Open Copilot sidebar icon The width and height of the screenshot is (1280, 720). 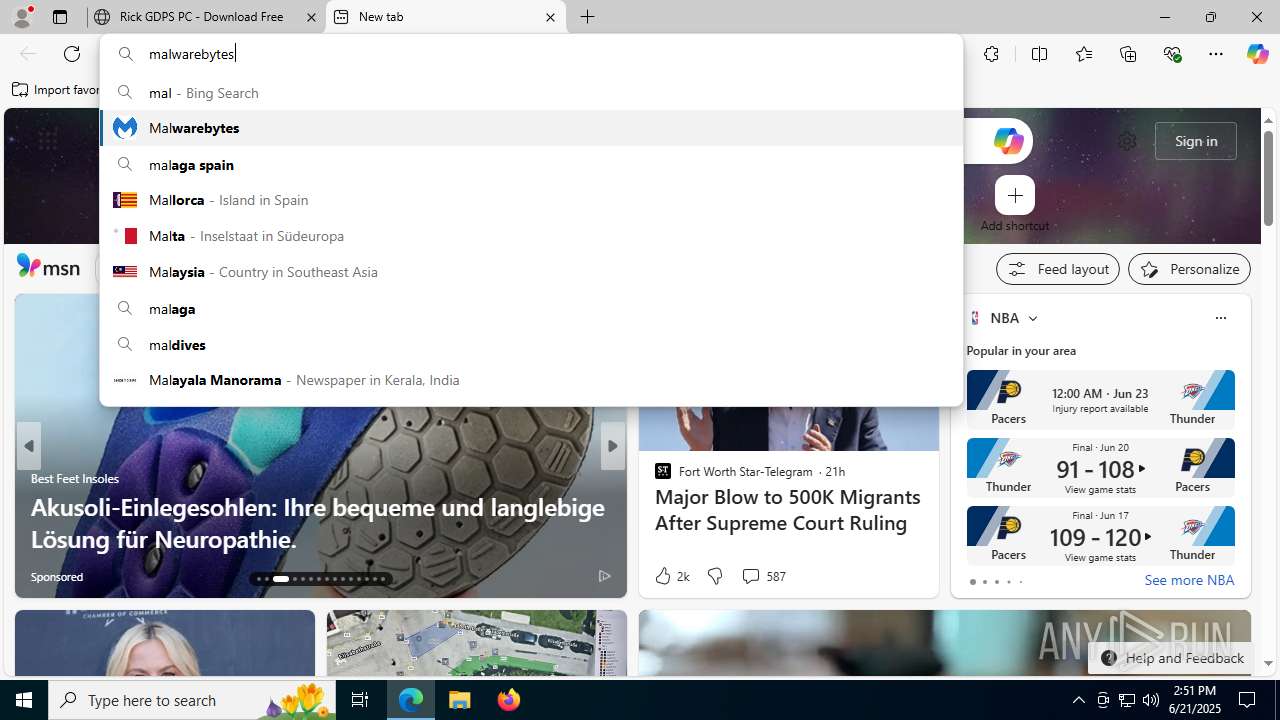click(x=1257, y=54)
